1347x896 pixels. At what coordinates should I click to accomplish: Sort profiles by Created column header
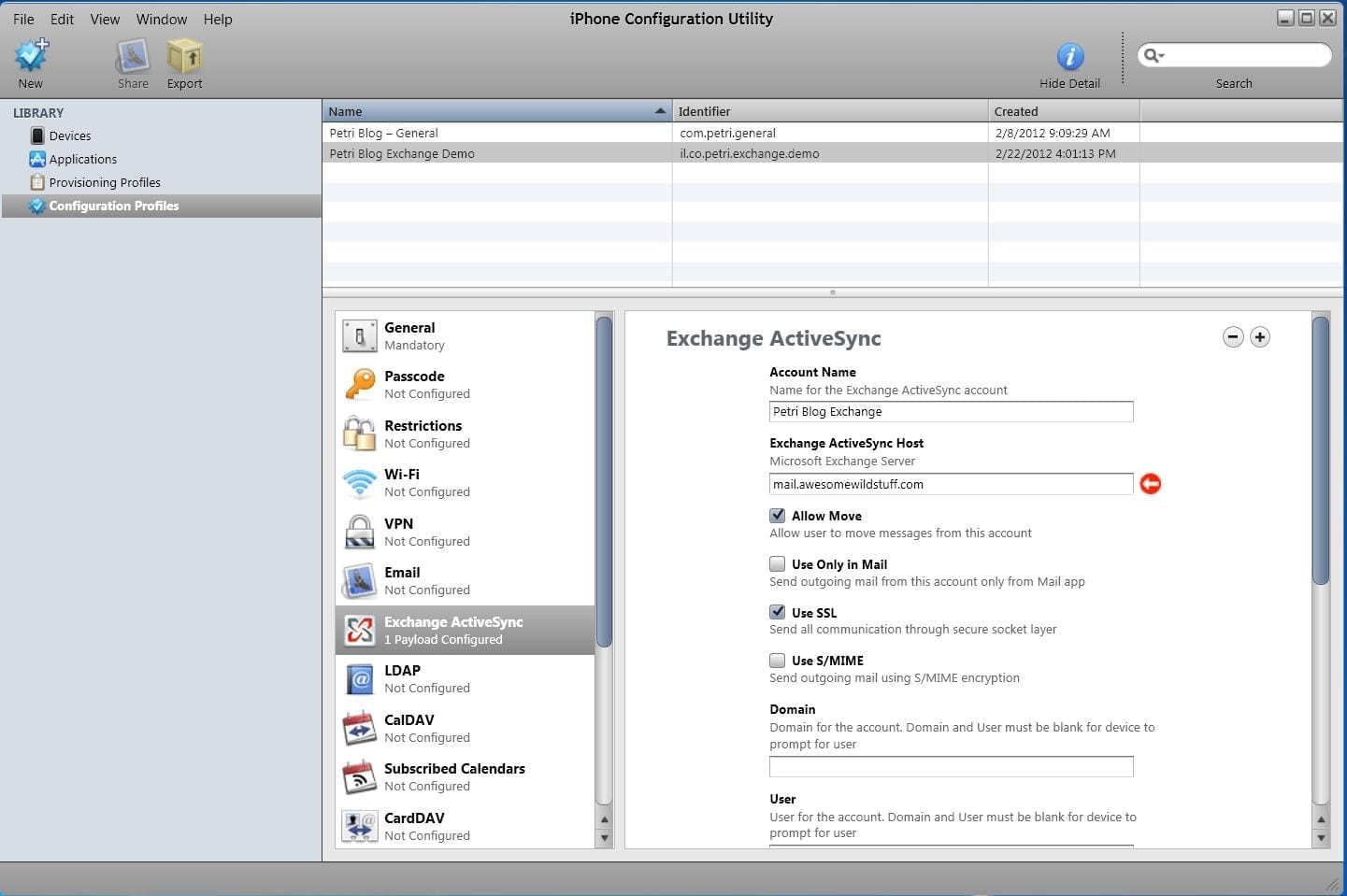click(x=1064, y=111)
